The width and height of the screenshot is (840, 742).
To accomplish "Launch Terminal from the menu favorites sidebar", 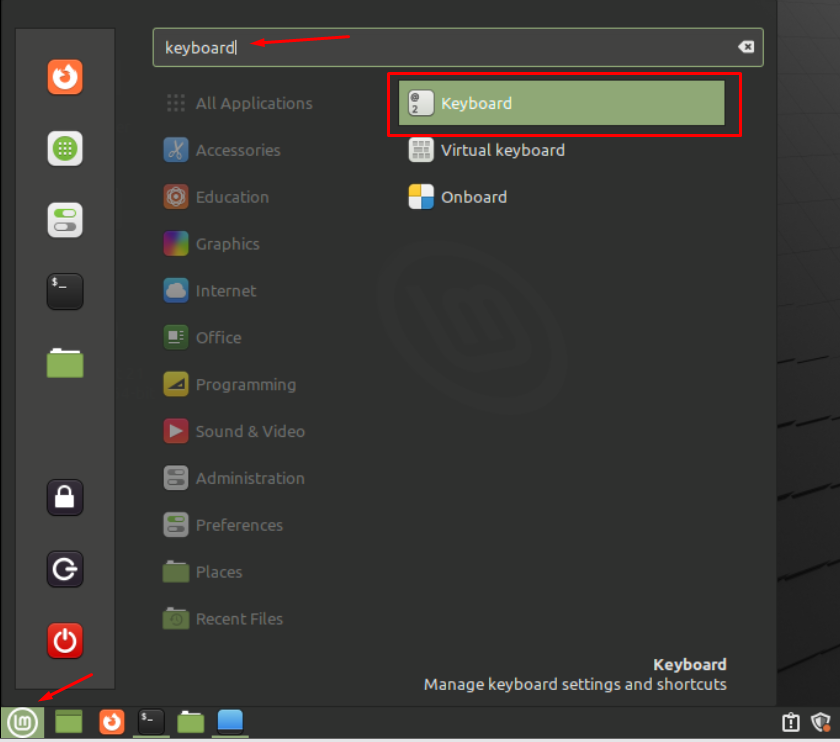I will click(x=65, y=291).
